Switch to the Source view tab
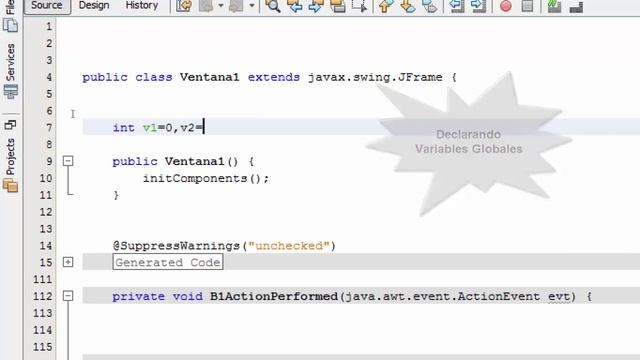Image resolution: width=640 pixels, height=360 pixels. click(47, 5)
